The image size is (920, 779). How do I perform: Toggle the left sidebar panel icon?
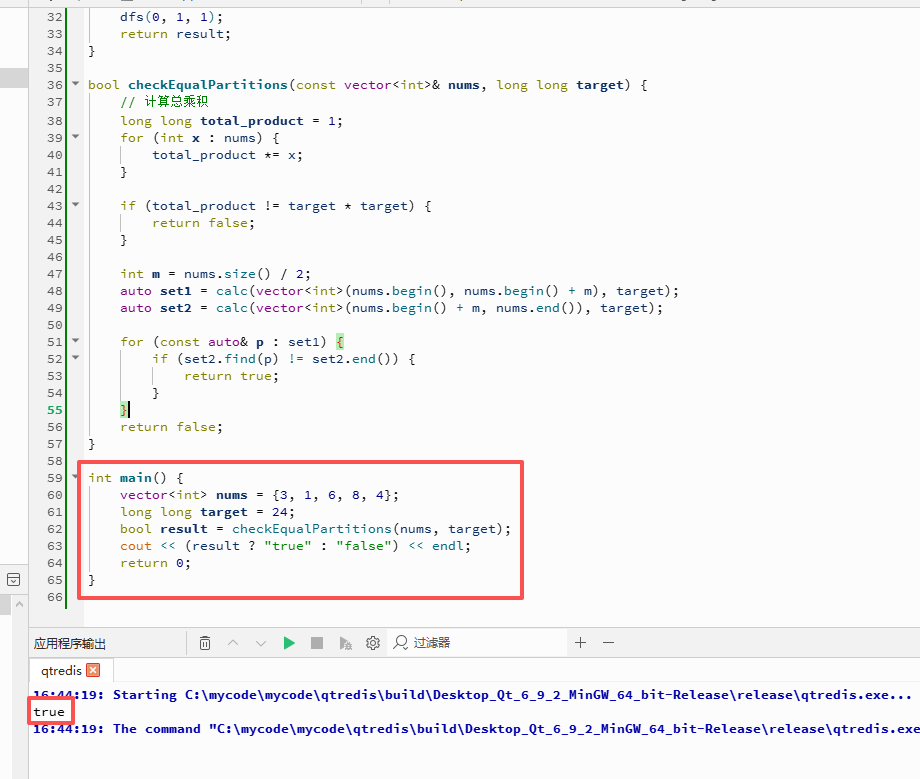(13, 580)
